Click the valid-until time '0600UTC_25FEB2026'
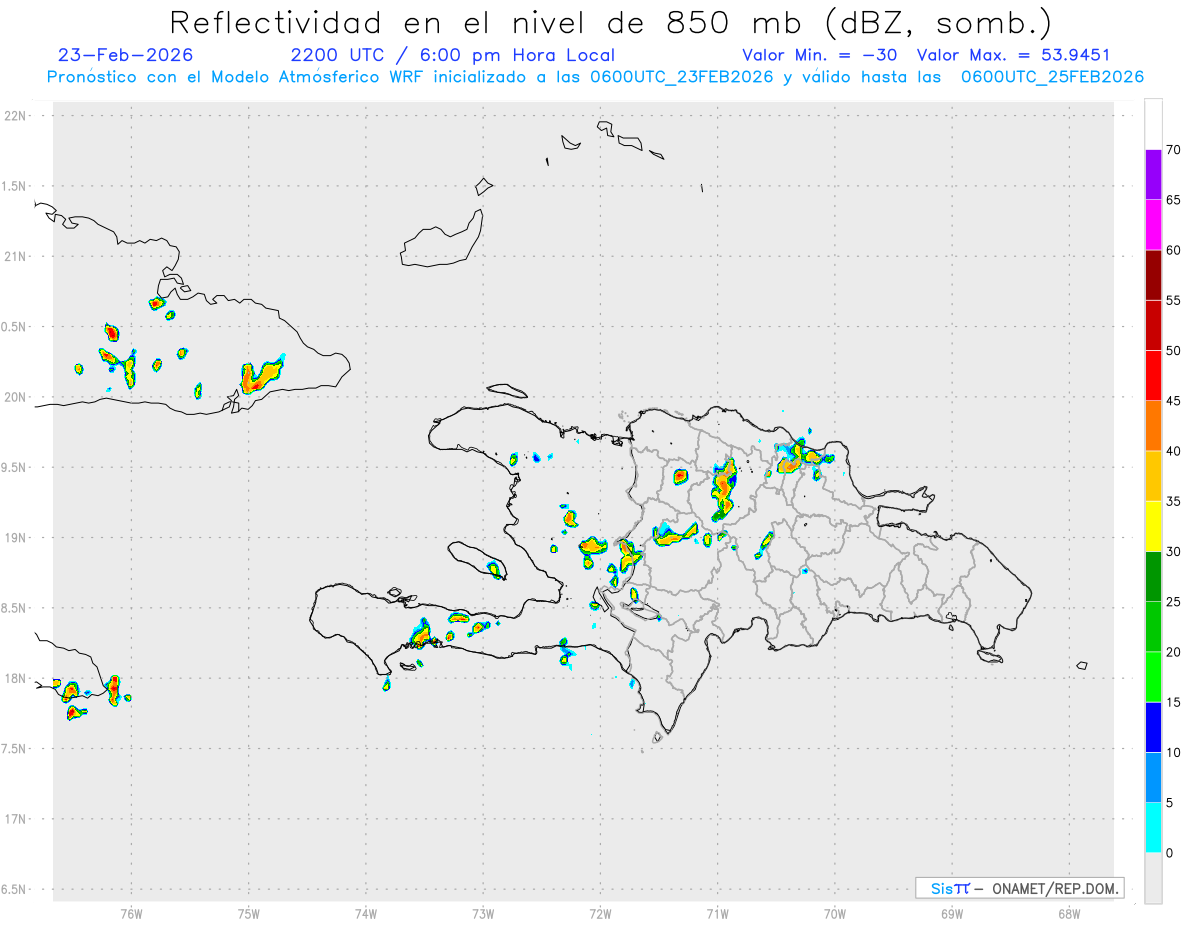Viewport: 1200px width, 927px height. click(1052, 77)
